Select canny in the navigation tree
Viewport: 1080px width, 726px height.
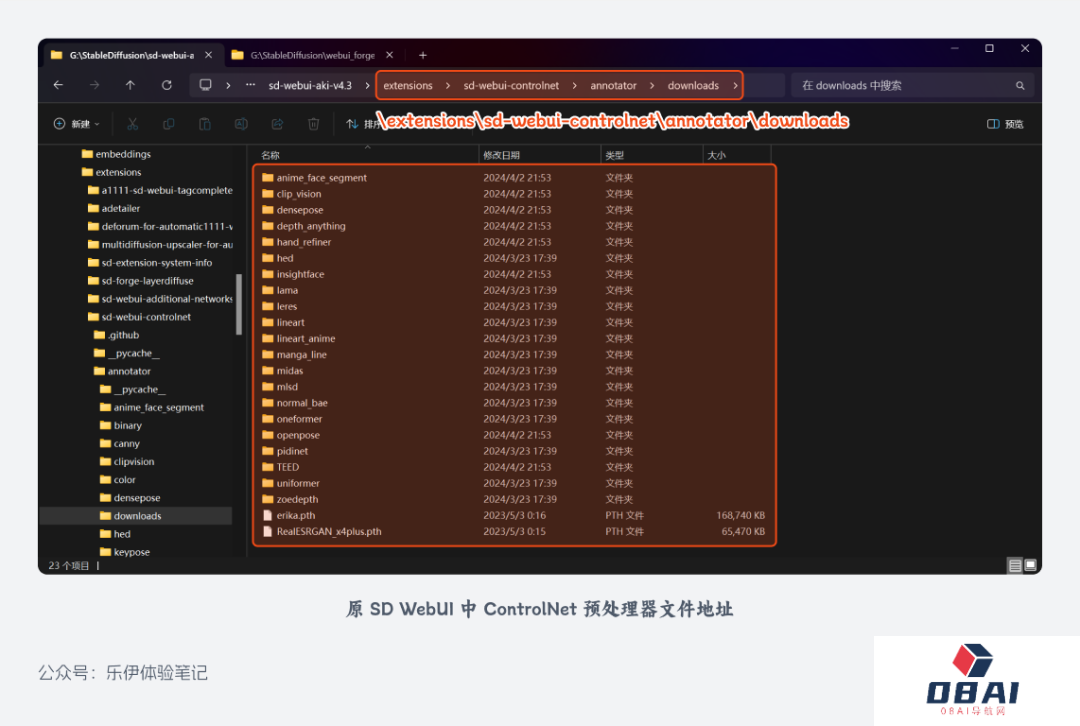120,443
